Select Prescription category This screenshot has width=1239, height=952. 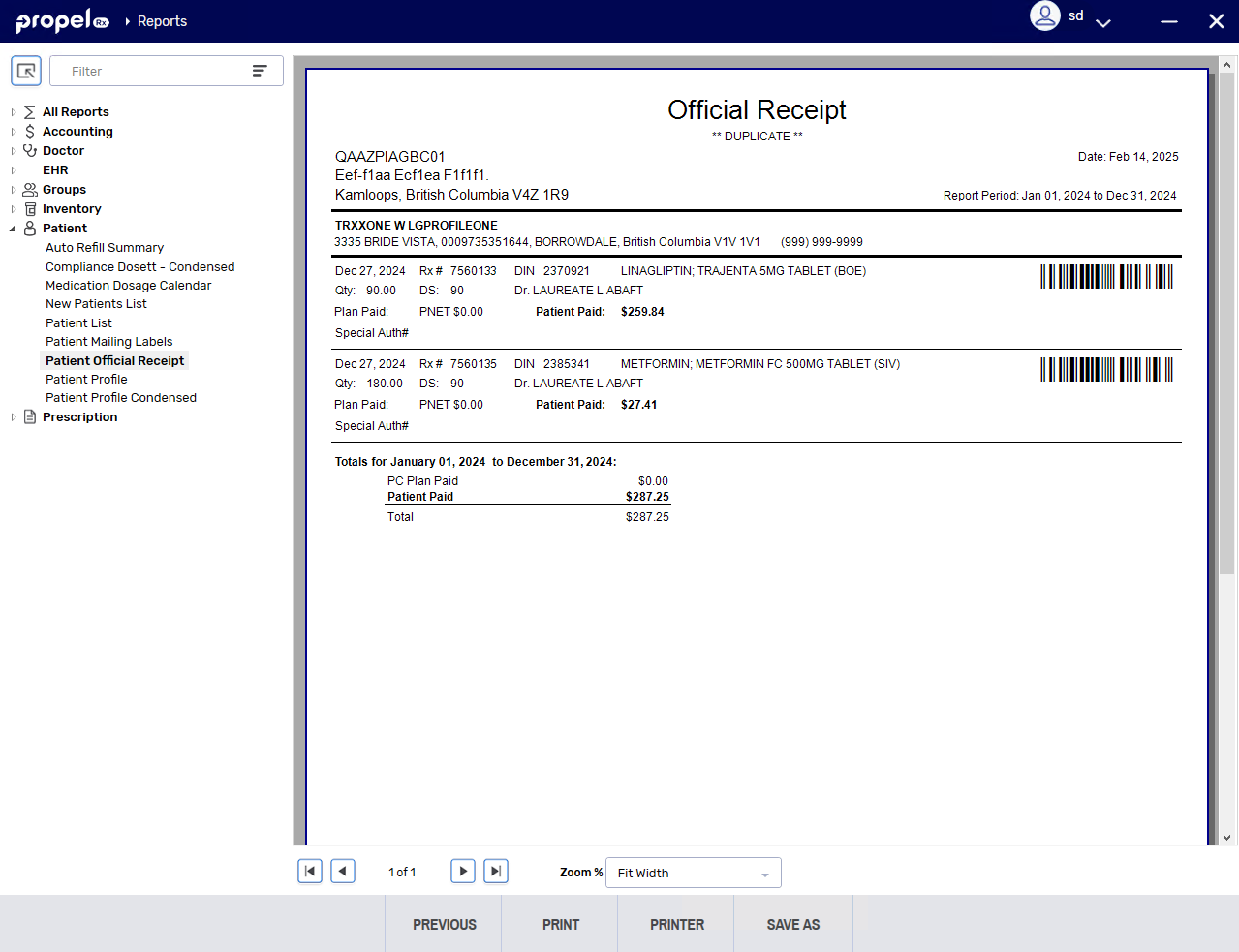click(x=79, y=417)
